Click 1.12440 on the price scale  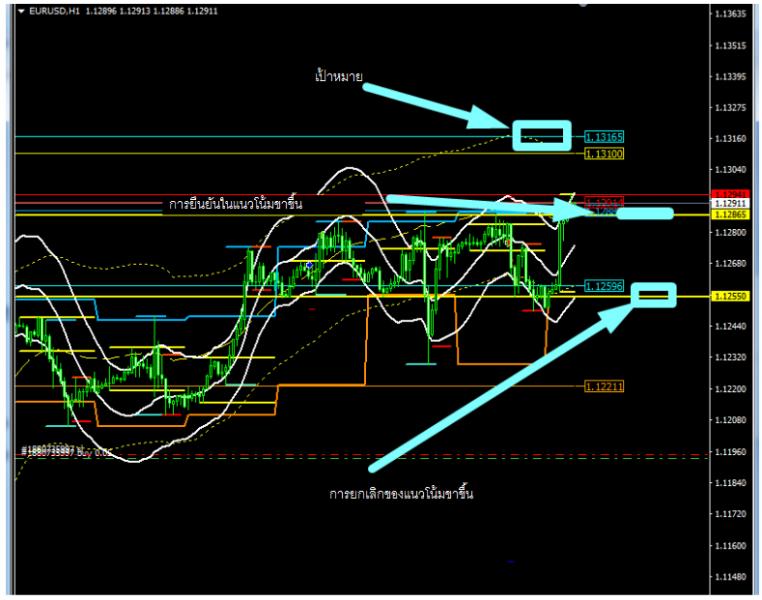pyautogui.click(x=730, y=326)
